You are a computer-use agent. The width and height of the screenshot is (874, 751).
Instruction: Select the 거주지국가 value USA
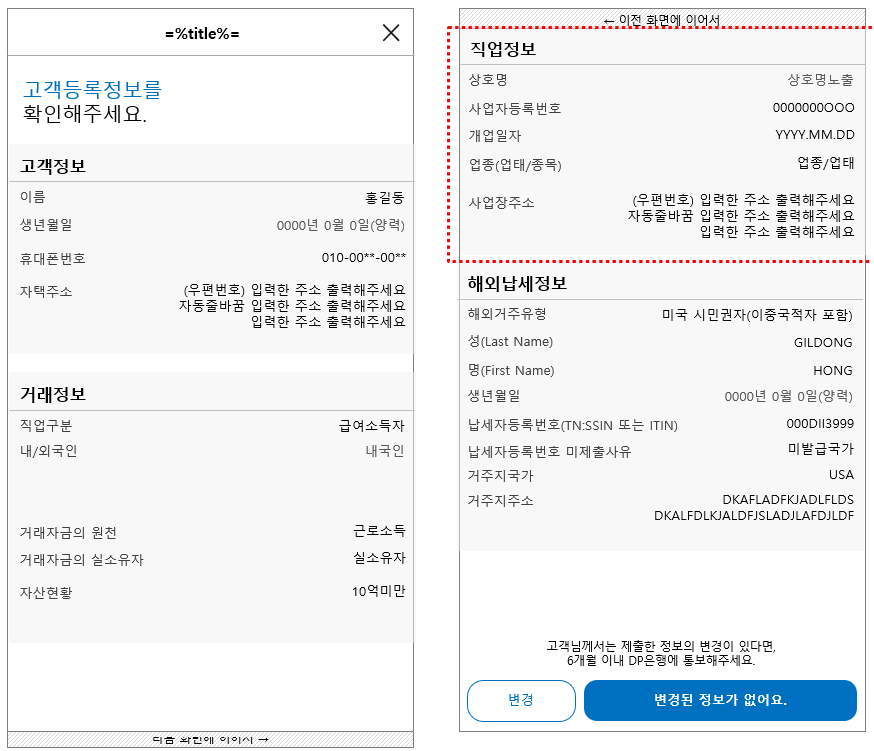tap(840, 475)
